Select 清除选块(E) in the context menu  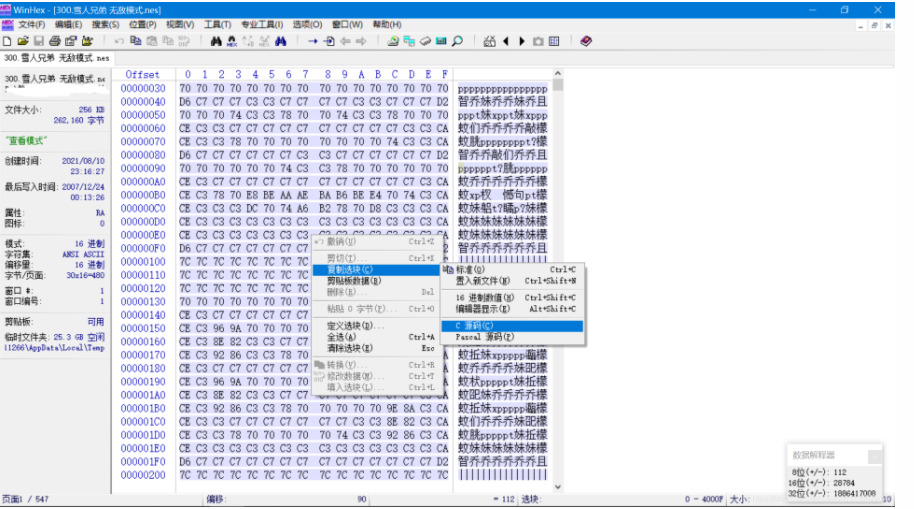click(376, 347)
